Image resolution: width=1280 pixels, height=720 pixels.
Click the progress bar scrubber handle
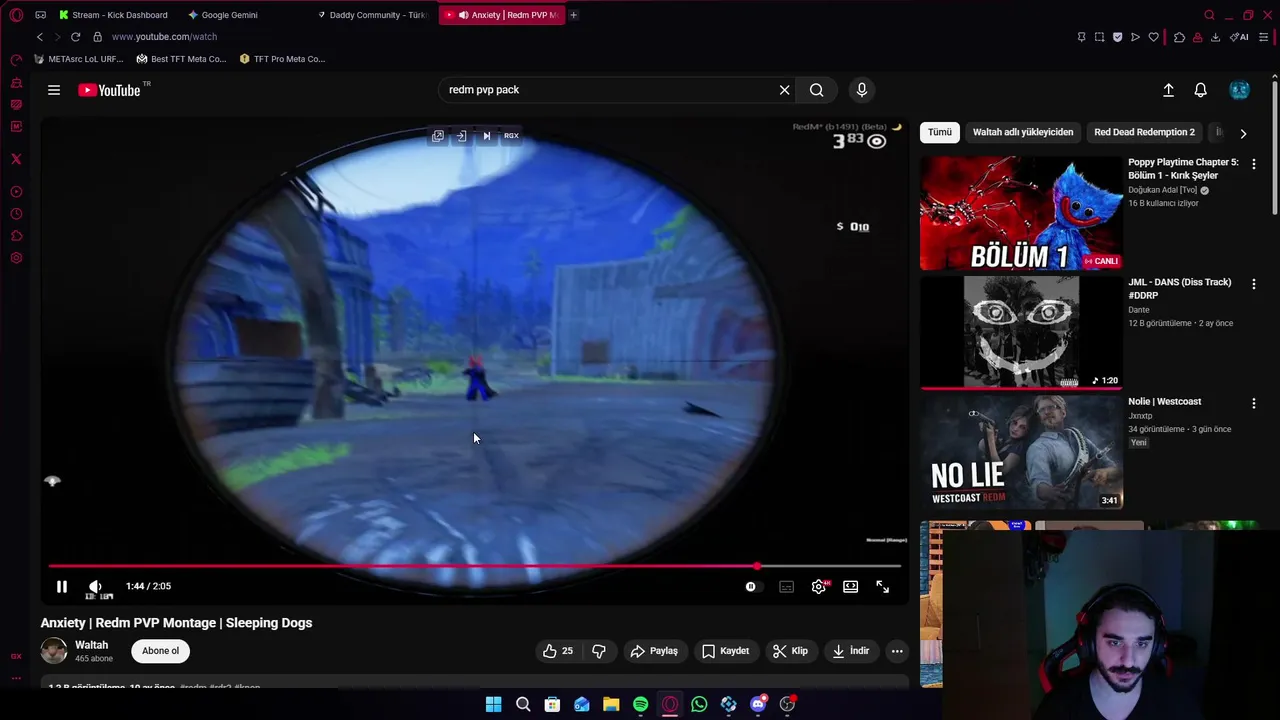[x=757, y=566]
